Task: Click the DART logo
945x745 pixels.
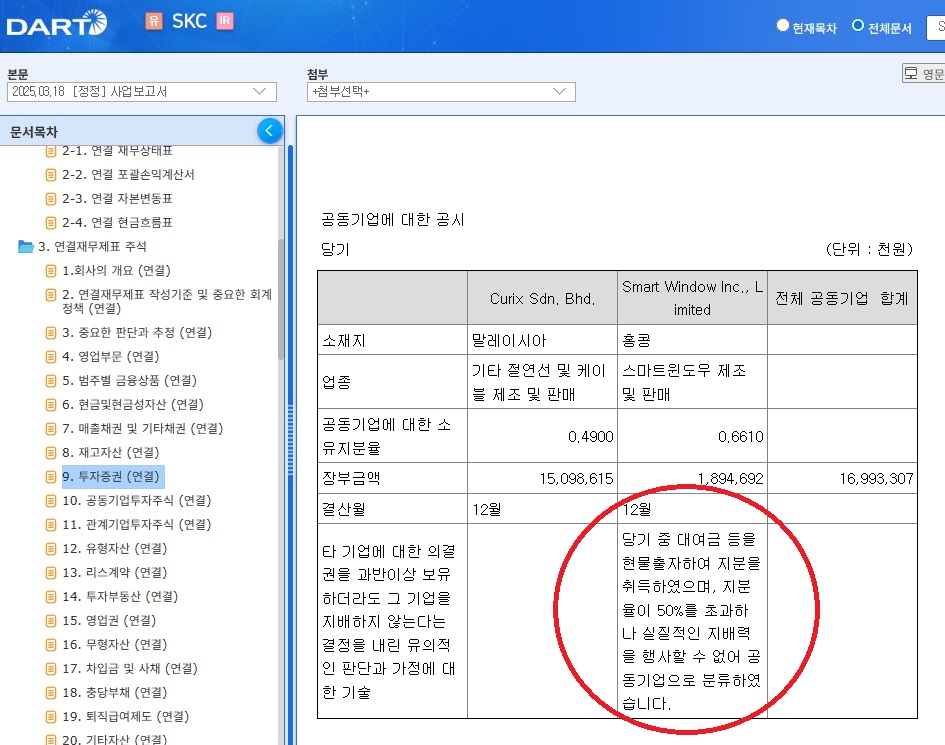Action: click(x=56, y=22)
